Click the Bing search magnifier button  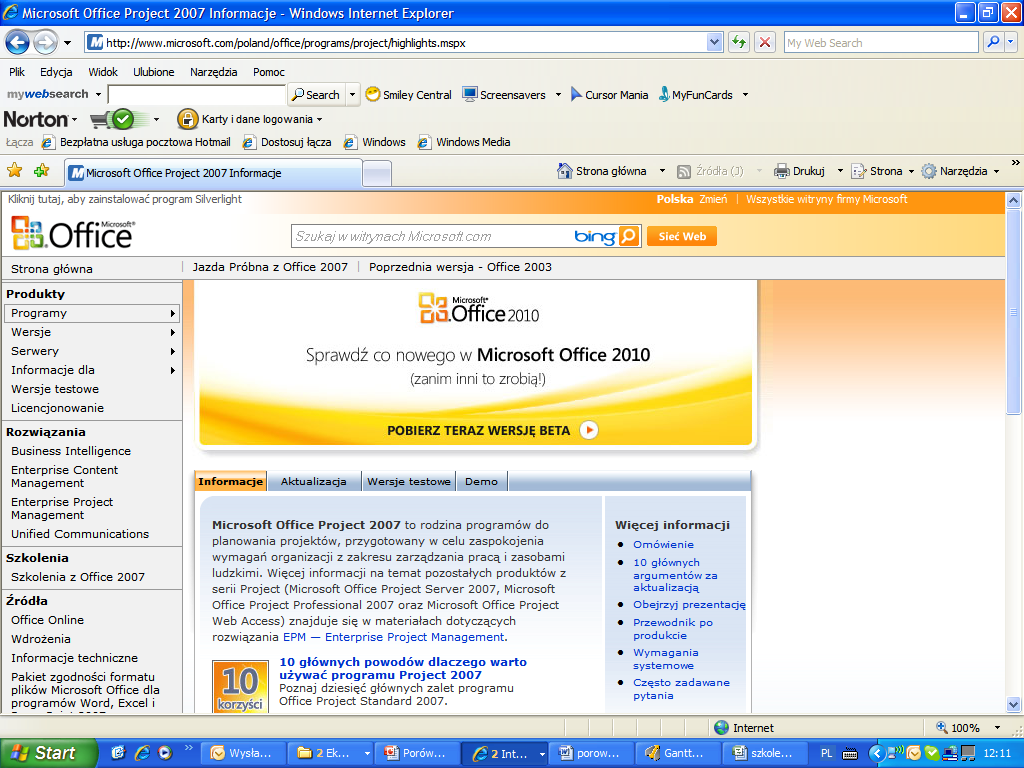tap(629, 236)
